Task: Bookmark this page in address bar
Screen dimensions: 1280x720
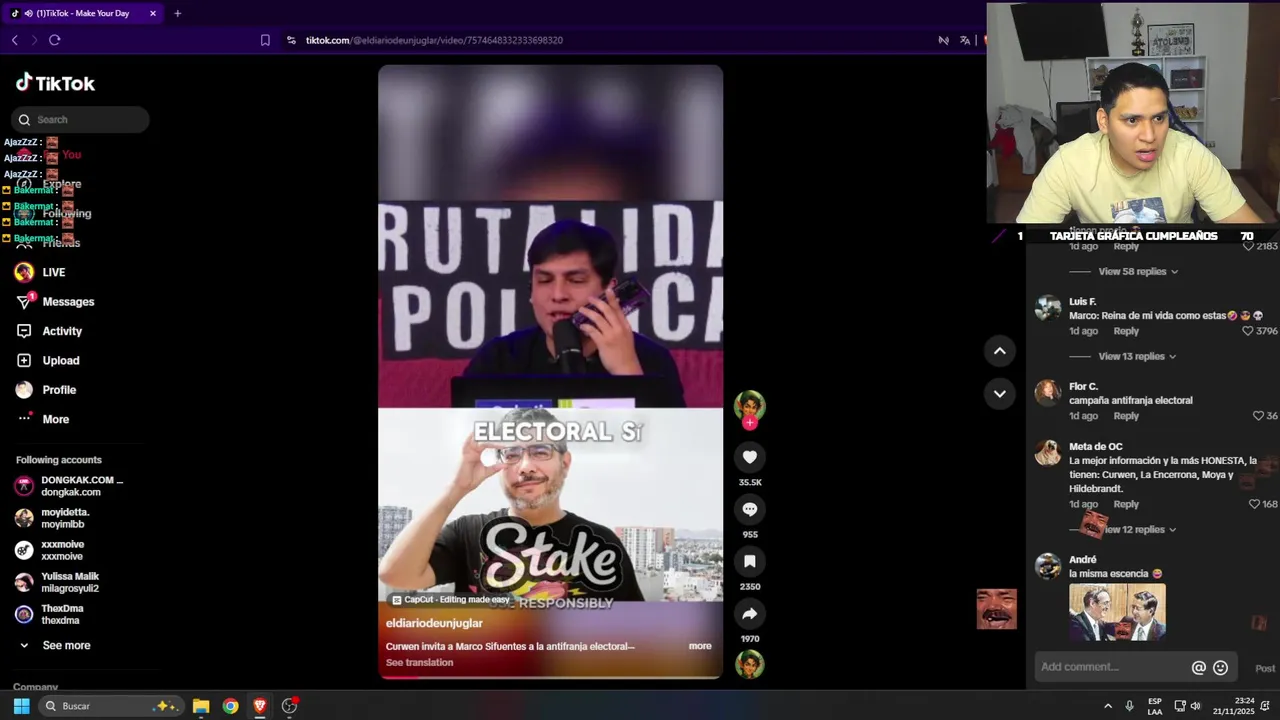Action: [265, 40]
